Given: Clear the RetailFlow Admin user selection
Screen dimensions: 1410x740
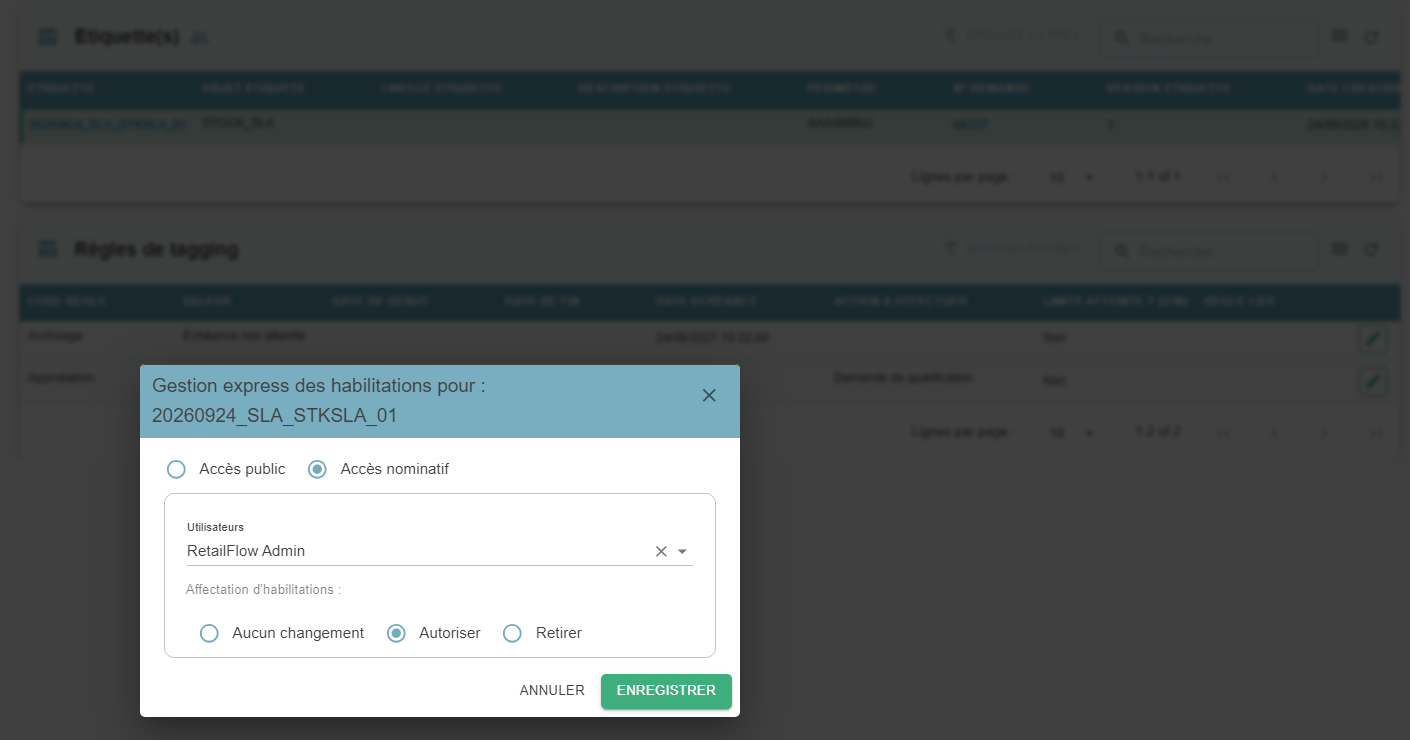Looking at the screenshot, I should click(661, 551).
